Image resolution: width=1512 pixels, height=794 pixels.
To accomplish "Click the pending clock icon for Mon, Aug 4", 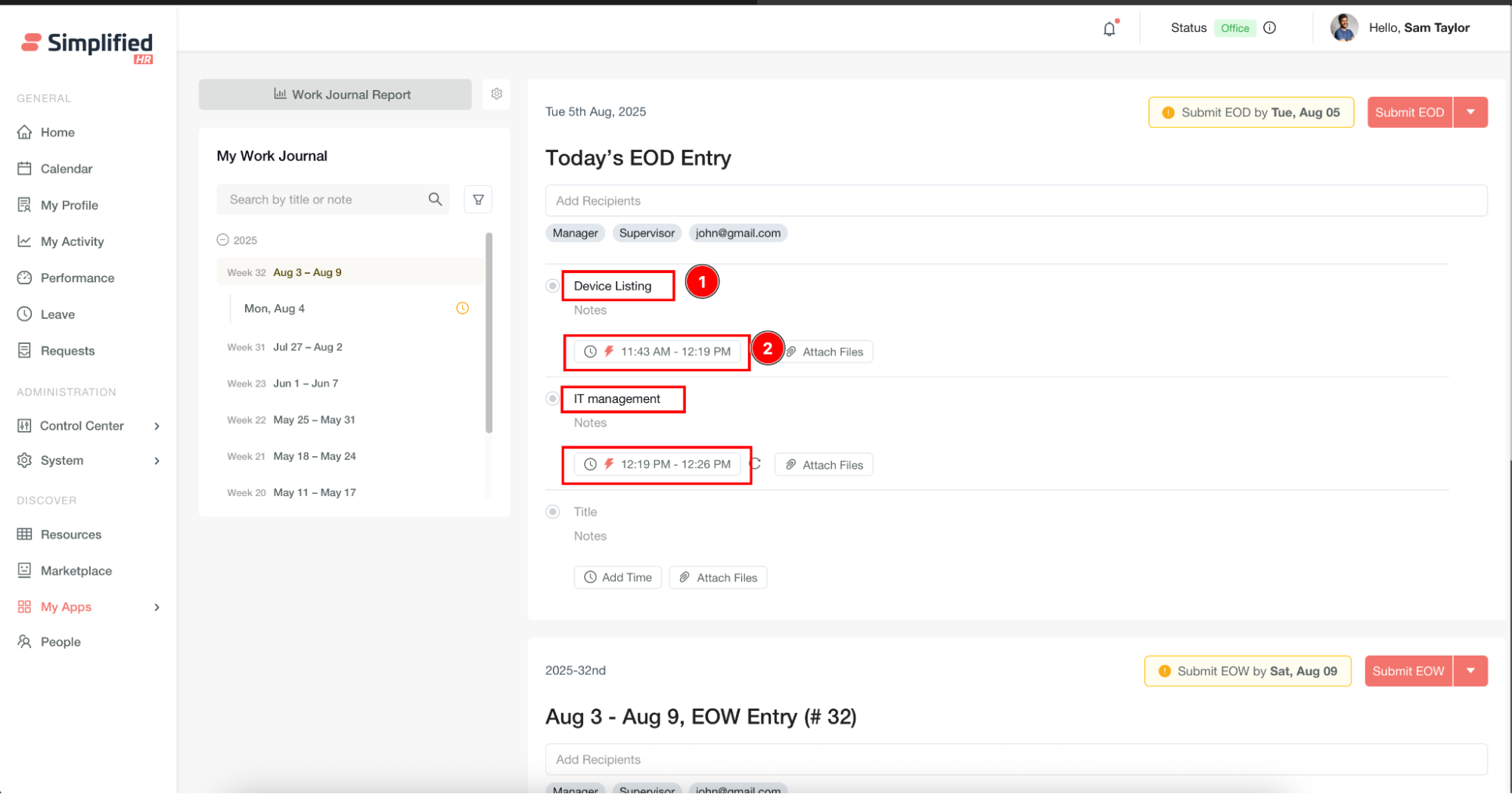I will [x=462, y=309].
